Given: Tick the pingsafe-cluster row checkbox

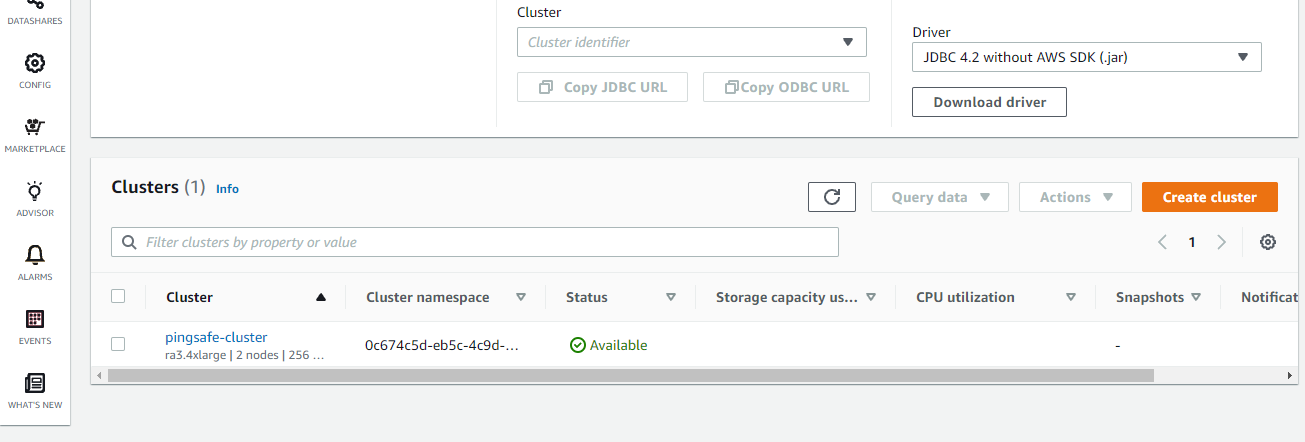Looking at the screenshot, I should [118, 344].
